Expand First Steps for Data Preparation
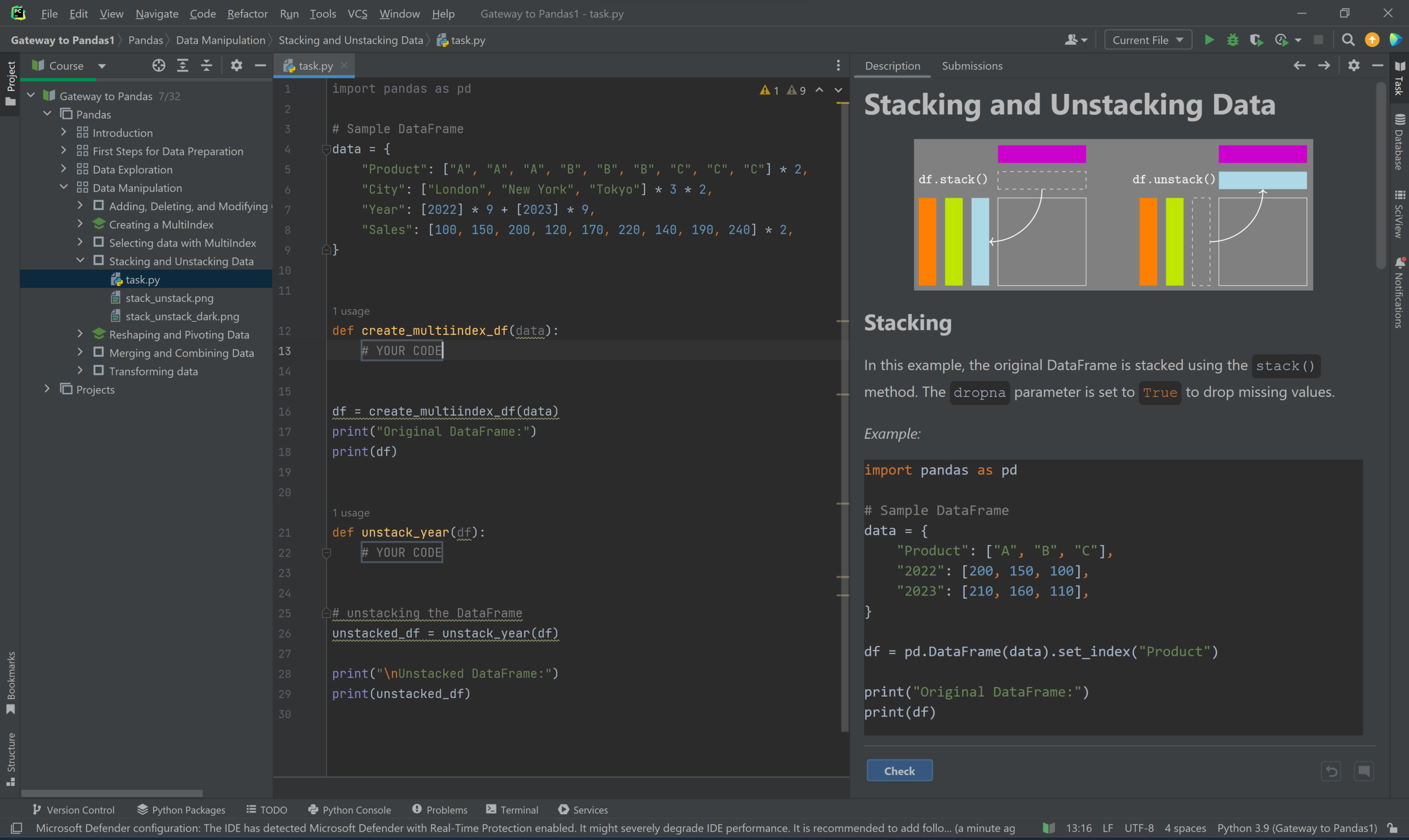The image size is (1409, 840). [x=63, y=150]
